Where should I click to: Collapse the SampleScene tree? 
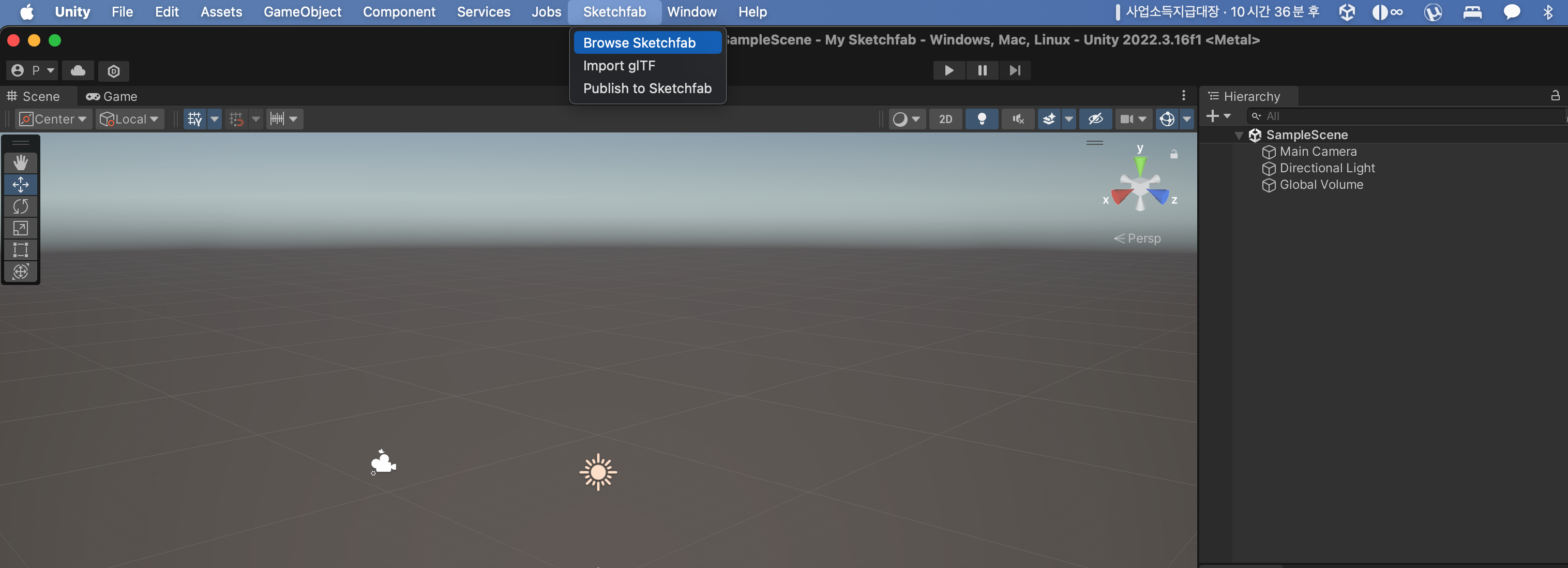(1239, 135)
